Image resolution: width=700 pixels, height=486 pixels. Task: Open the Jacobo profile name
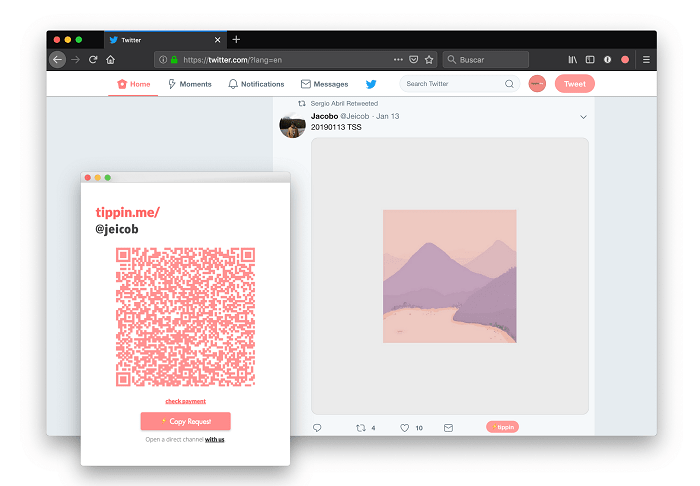click(x=324, y=116)
